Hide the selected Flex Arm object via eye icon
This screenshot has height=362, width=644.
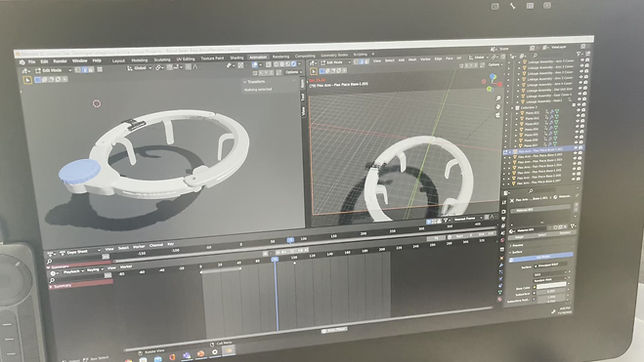pos(576,148)
